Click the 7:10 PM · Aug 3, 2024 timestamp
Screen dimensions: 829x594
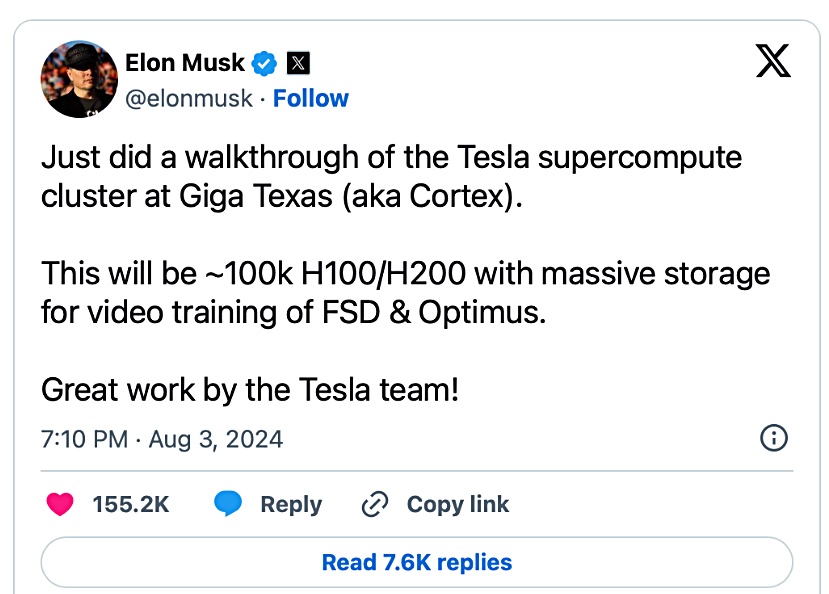click(162, 439)
